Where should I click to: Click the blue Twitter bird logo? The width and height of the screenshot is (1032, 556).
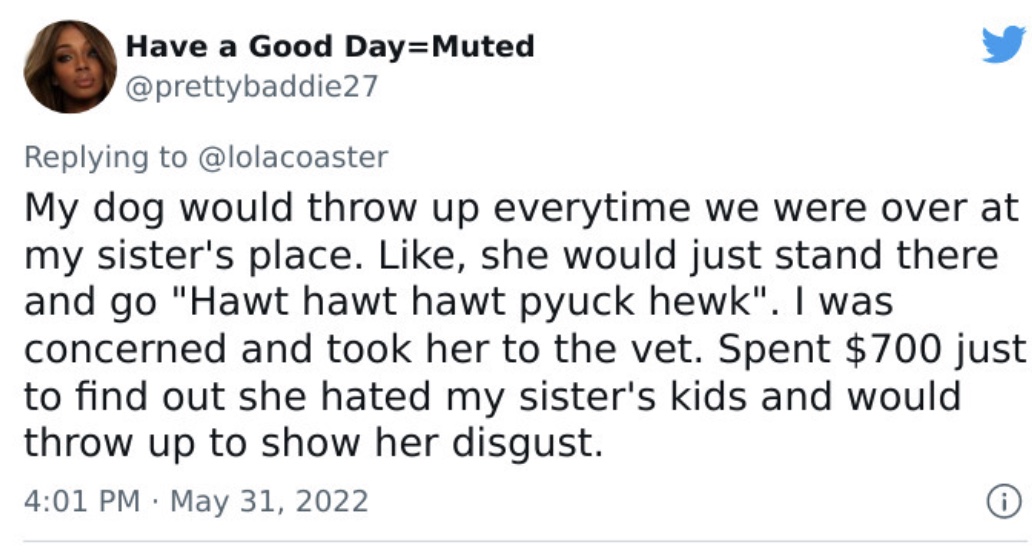(1003, 44)
